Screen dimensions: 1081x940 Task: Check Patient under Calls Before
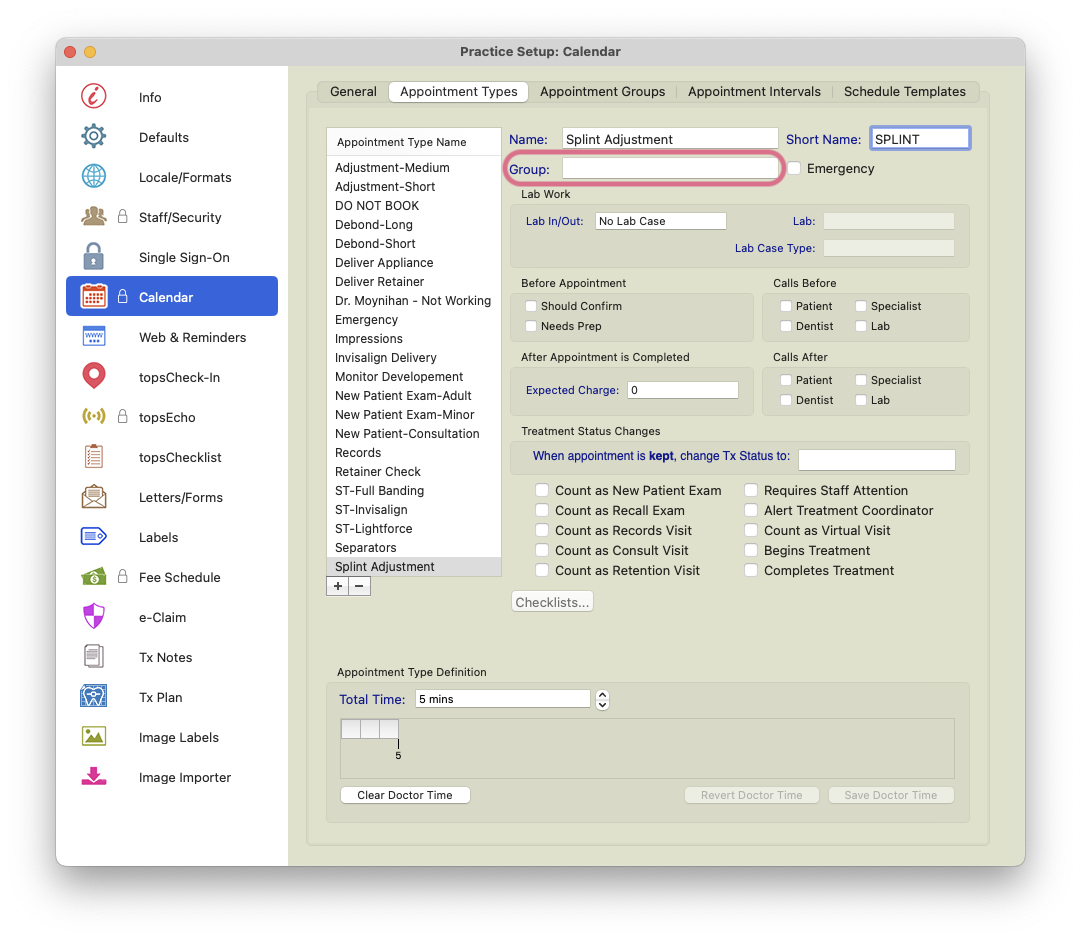point(785,306)
